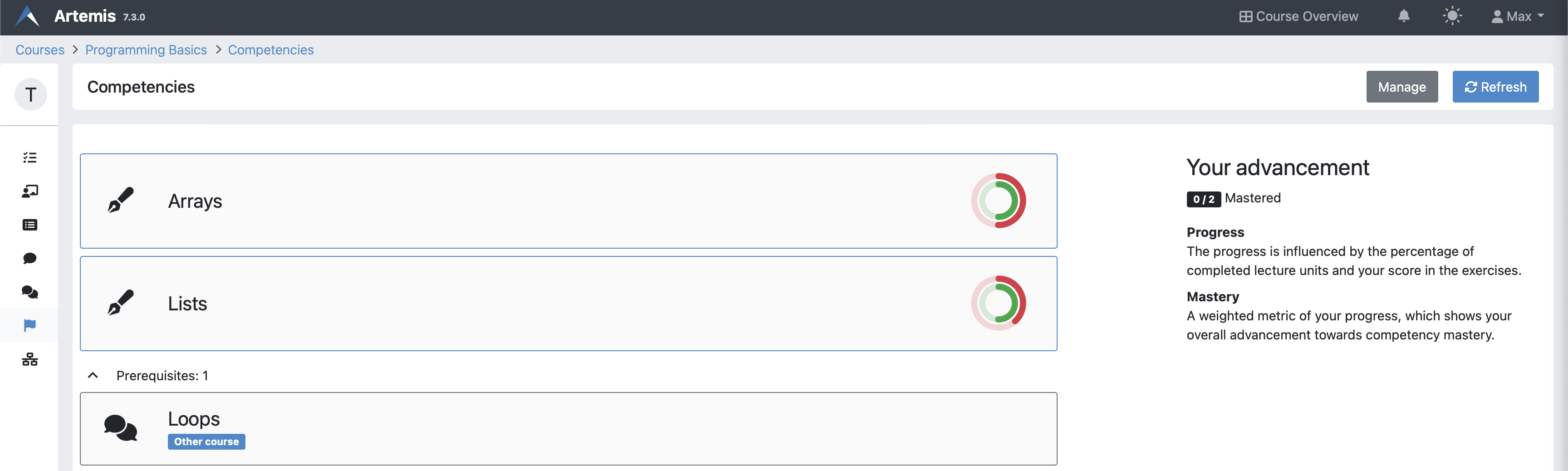Select the Competencies flag sidebar item
The height and width of the screenshot is (471, 1568).
(30, 325)
